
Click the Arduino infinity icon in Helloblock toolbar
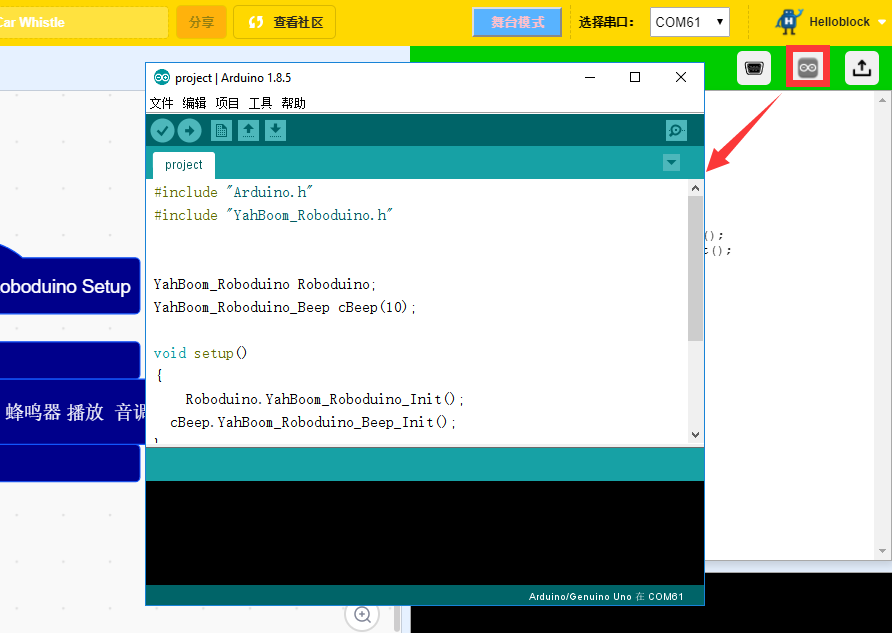tap(808, 68)
